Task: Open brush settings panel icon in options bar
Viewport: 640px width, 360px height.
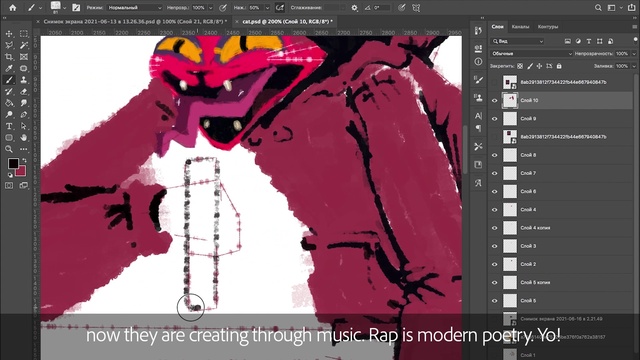Action: tap(76, 7)
